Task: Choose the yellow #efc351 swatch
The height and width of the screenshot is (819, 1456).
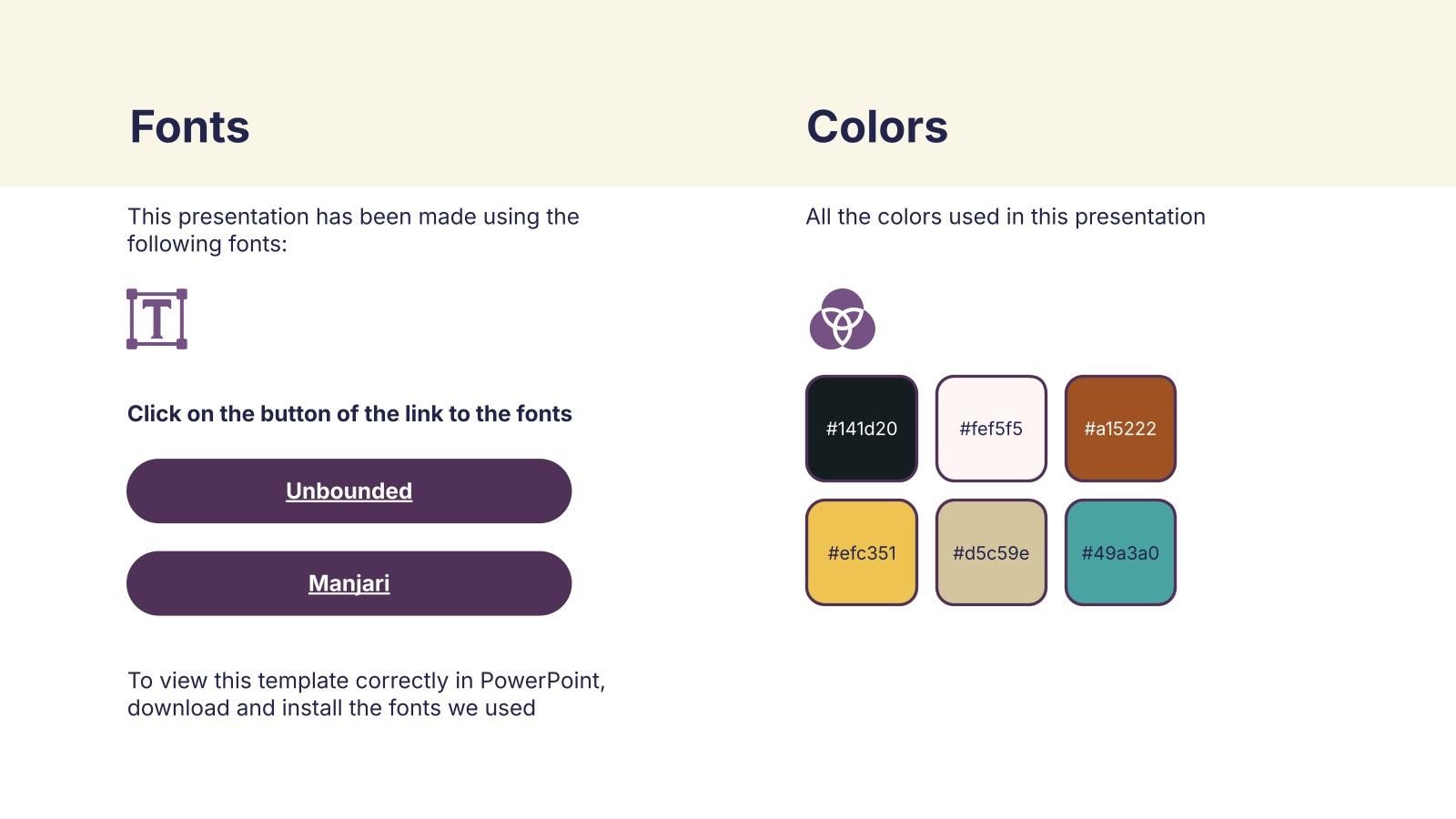Action: point(861,552)
